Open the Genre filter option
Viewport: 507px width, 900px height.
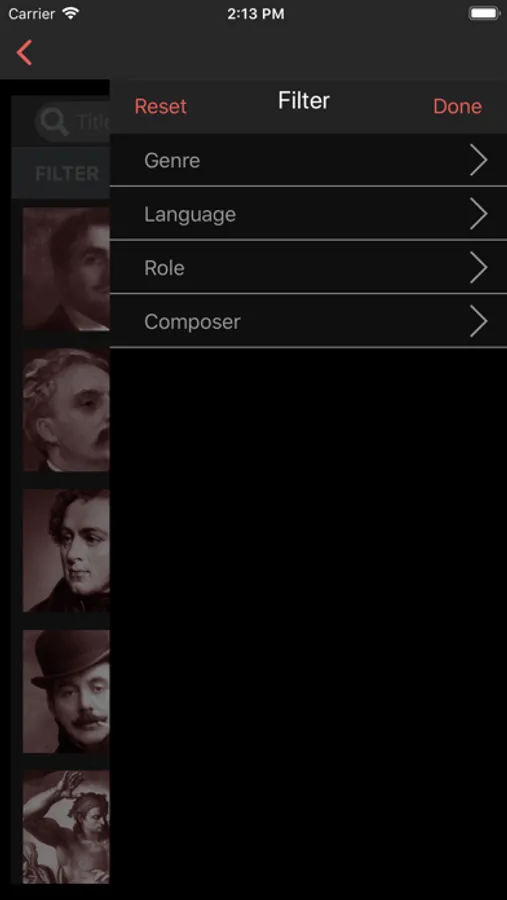click(x=308, y=160)
